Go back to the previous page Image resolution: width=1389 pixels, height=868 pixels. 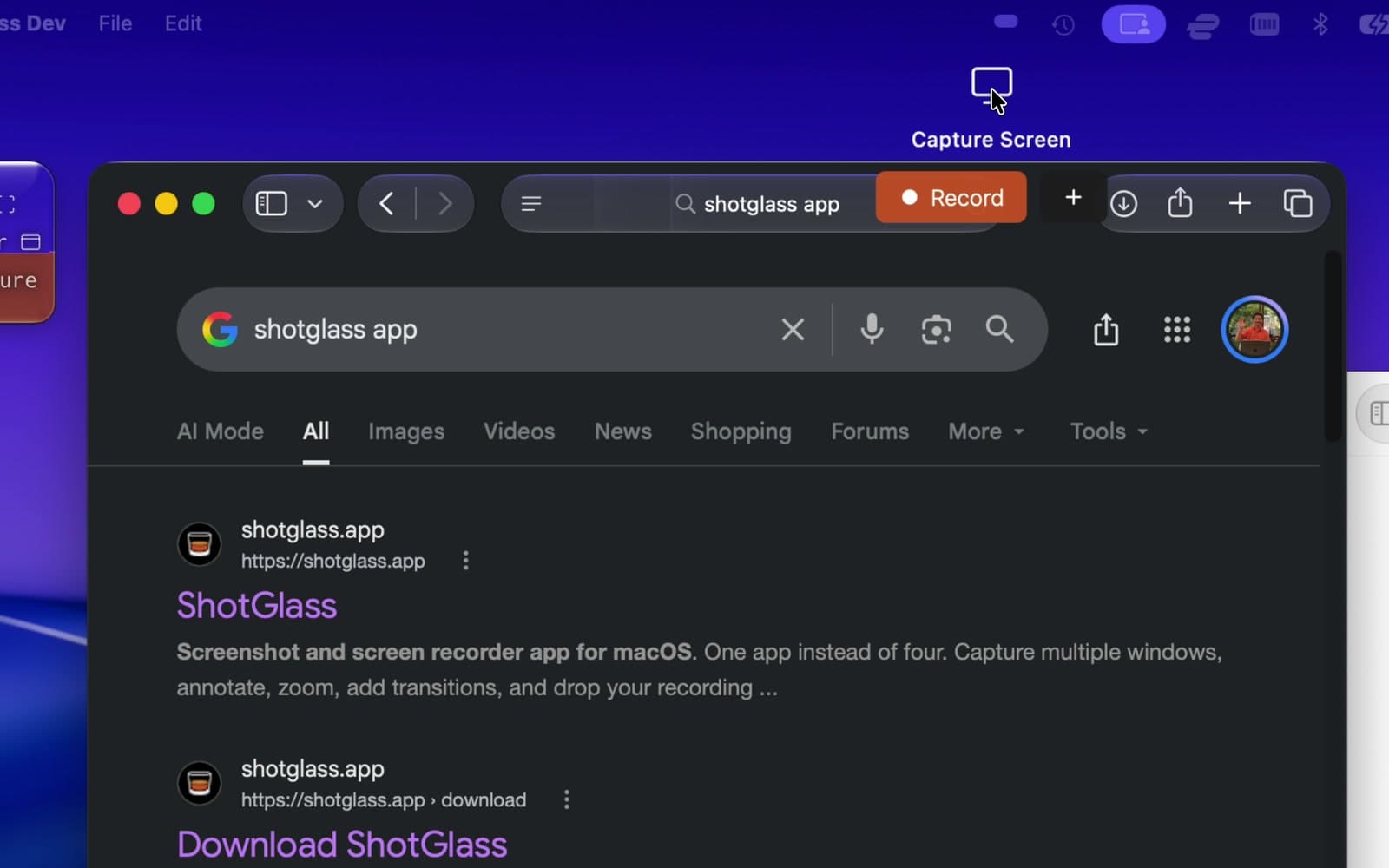click(x=387, y=204)
